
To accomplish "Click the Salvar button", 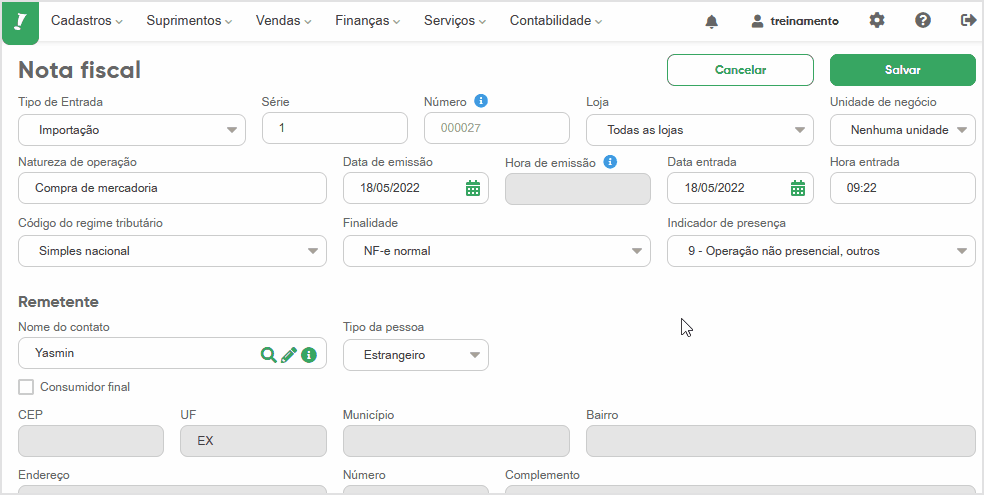I will coord(902,70).
